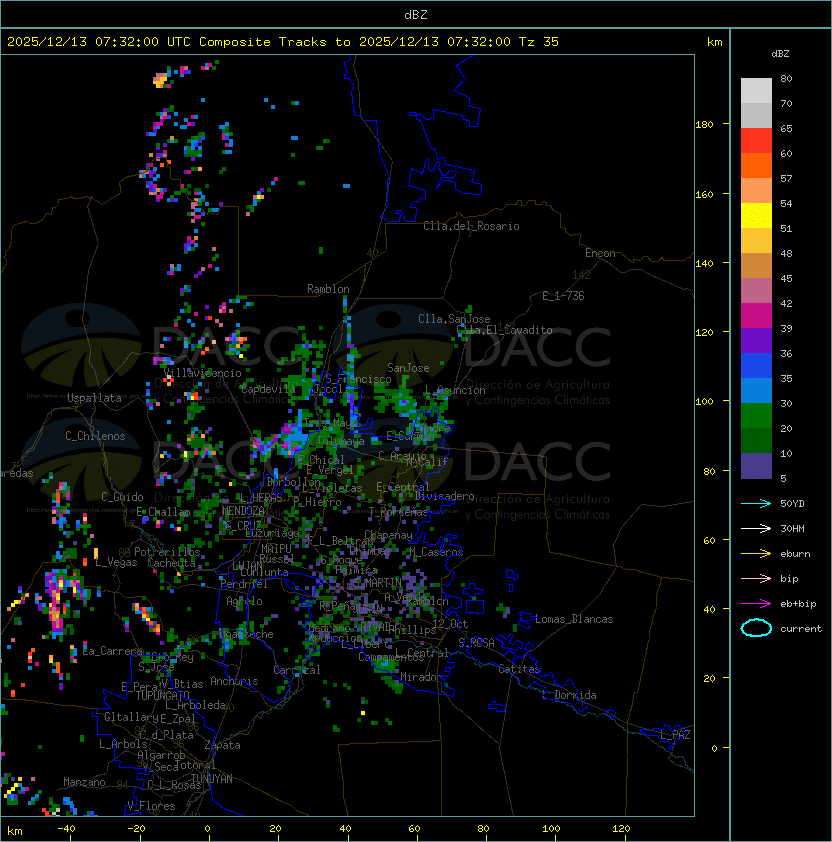Screen dimensions: 832x842
Task: Select the TUNUYAN map label
Action: [x=212, y=778]
